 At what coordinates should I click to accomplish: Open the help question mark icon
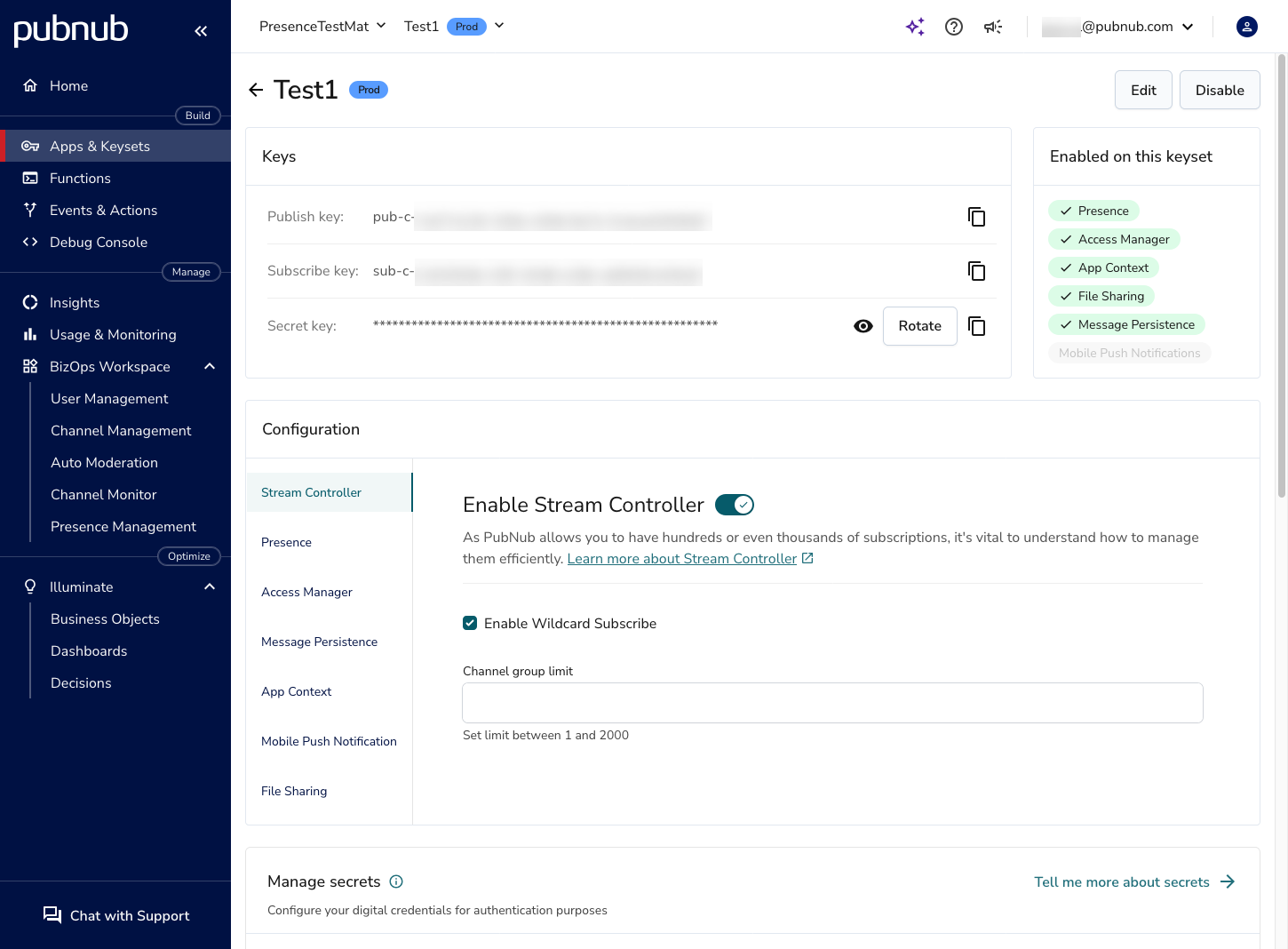954,27
